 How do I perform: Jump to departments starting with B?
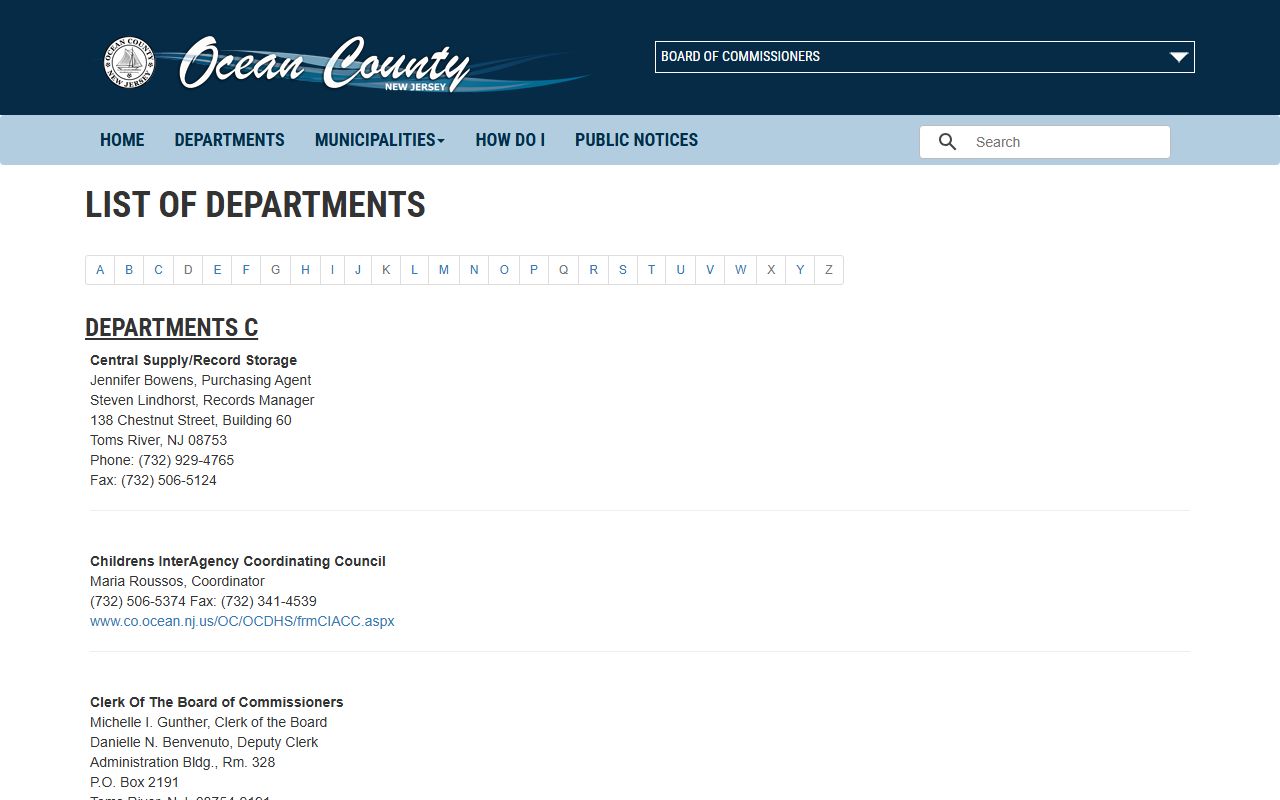tap(129, 270)
